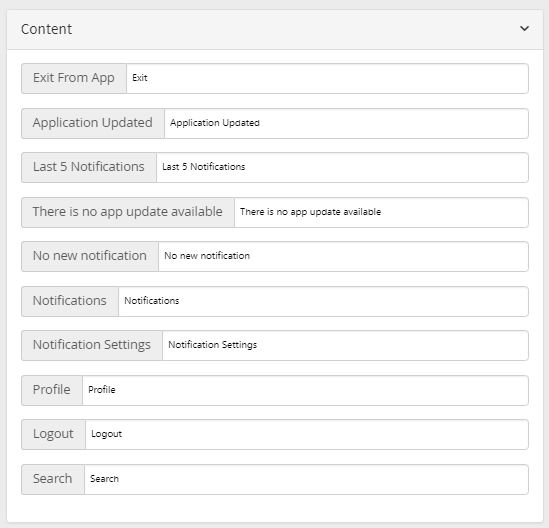
Task: Click the Exit From App label
Action: (74, 78)
